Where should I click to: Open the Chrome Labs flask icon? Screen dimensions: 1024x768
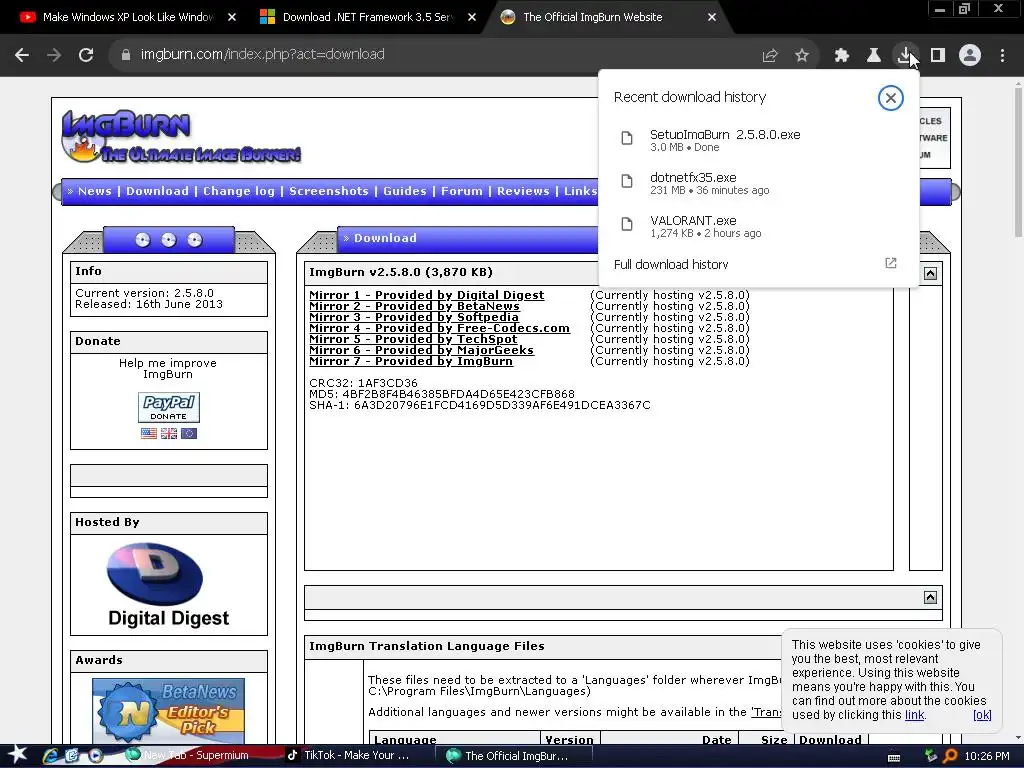click(874, 56)
